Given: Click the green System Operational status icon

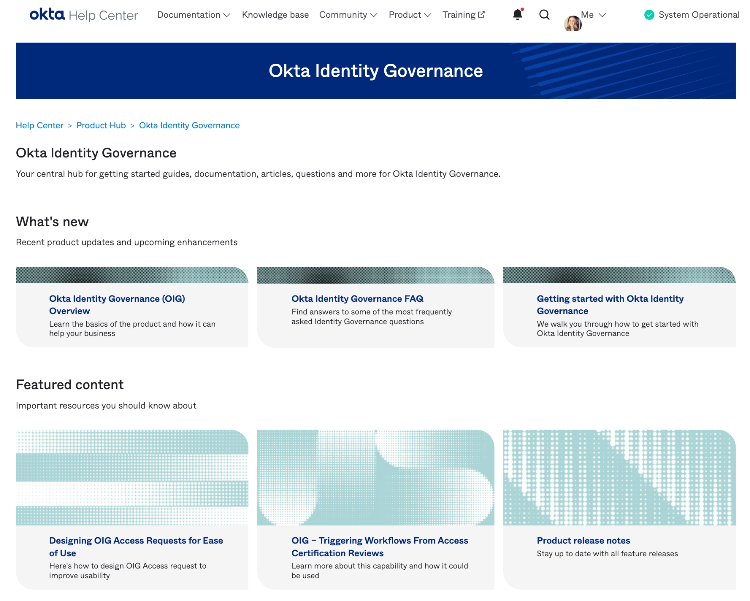Looking at the screenshot, I should click(649, 15).
